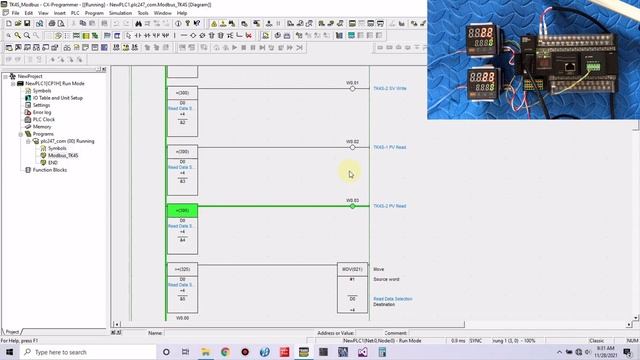Select the arrow Selection mode tool
Viewport: 640px width, 360px height.
point(129,36)
